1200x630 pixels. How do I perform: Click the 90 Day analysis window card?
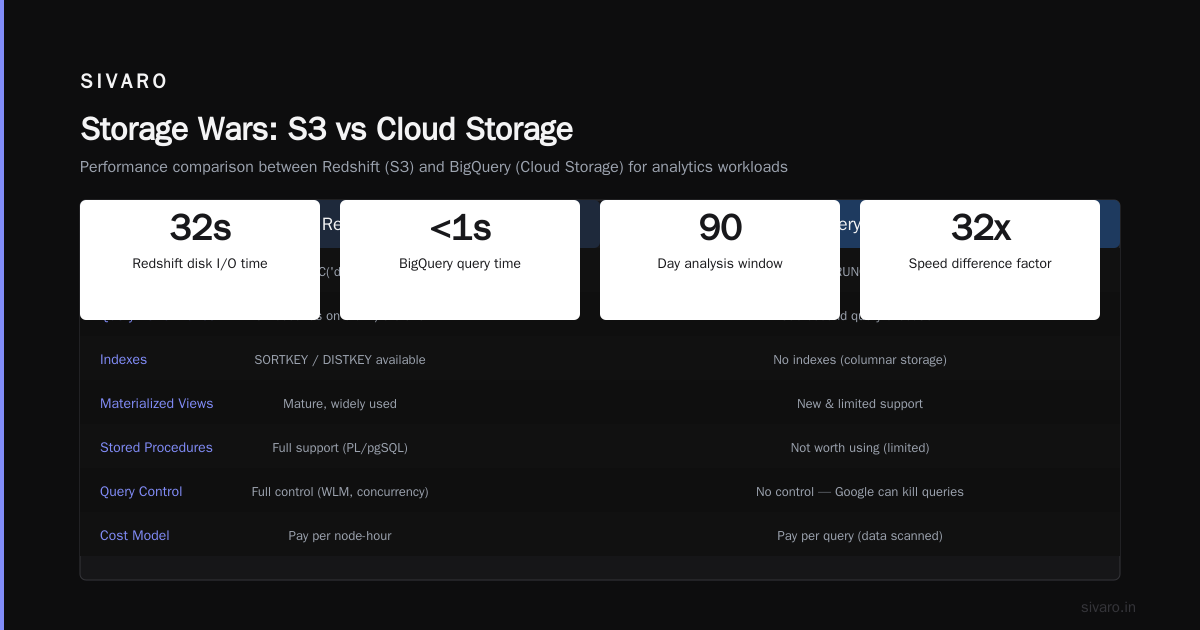click(x=720, y=260)
